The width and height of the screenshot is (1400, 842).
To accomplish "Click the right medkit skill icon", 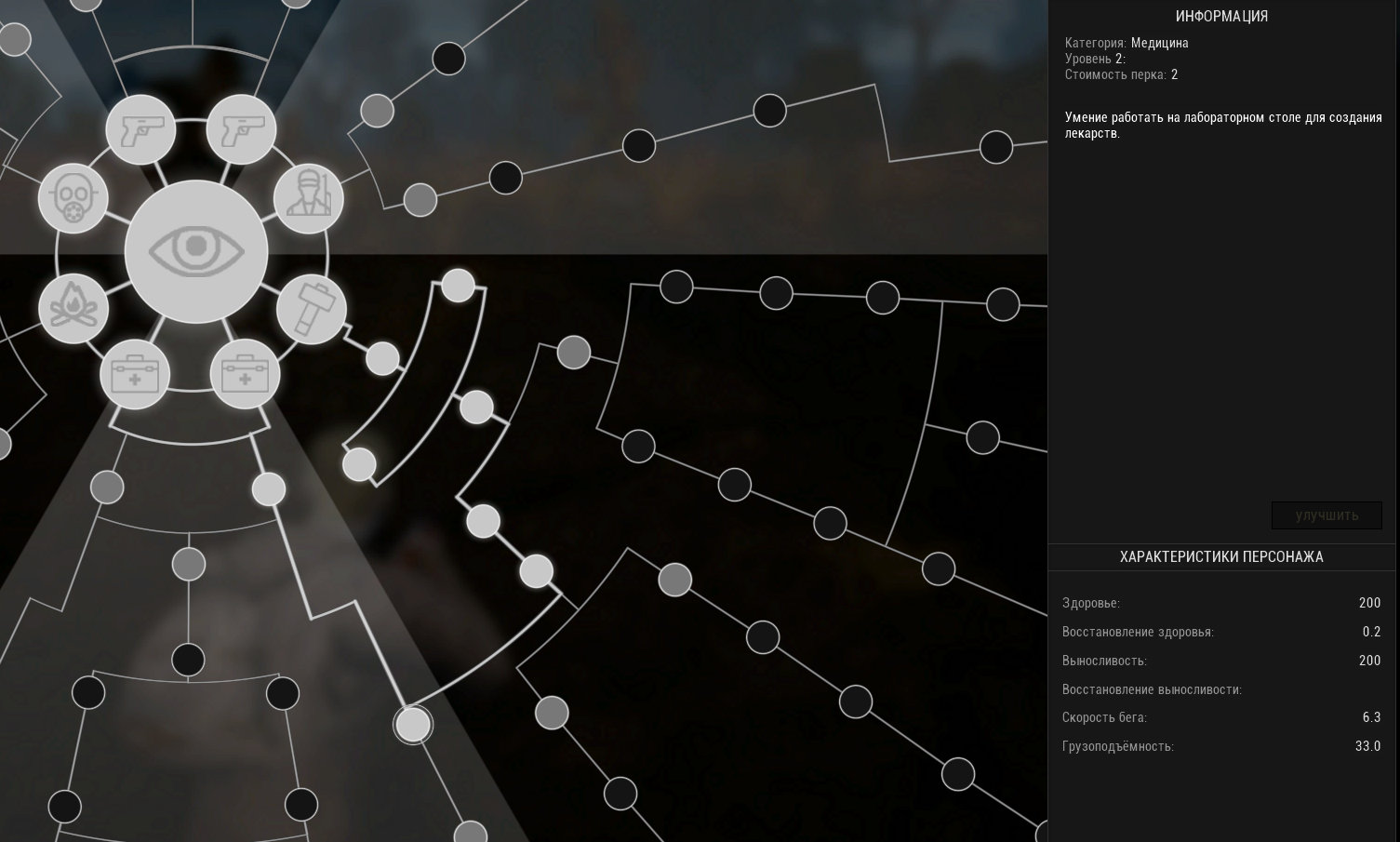I will [245, 375].
